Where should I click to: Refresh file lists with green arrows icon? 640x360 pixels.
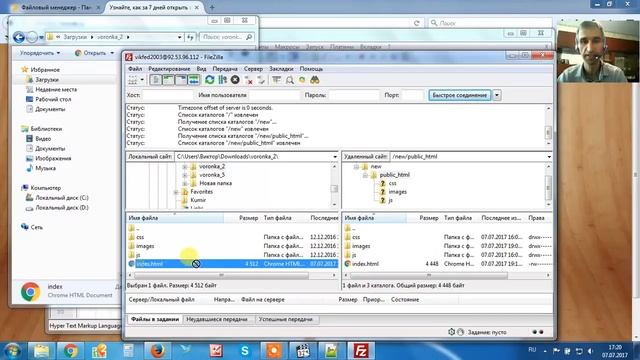(210, 80)
